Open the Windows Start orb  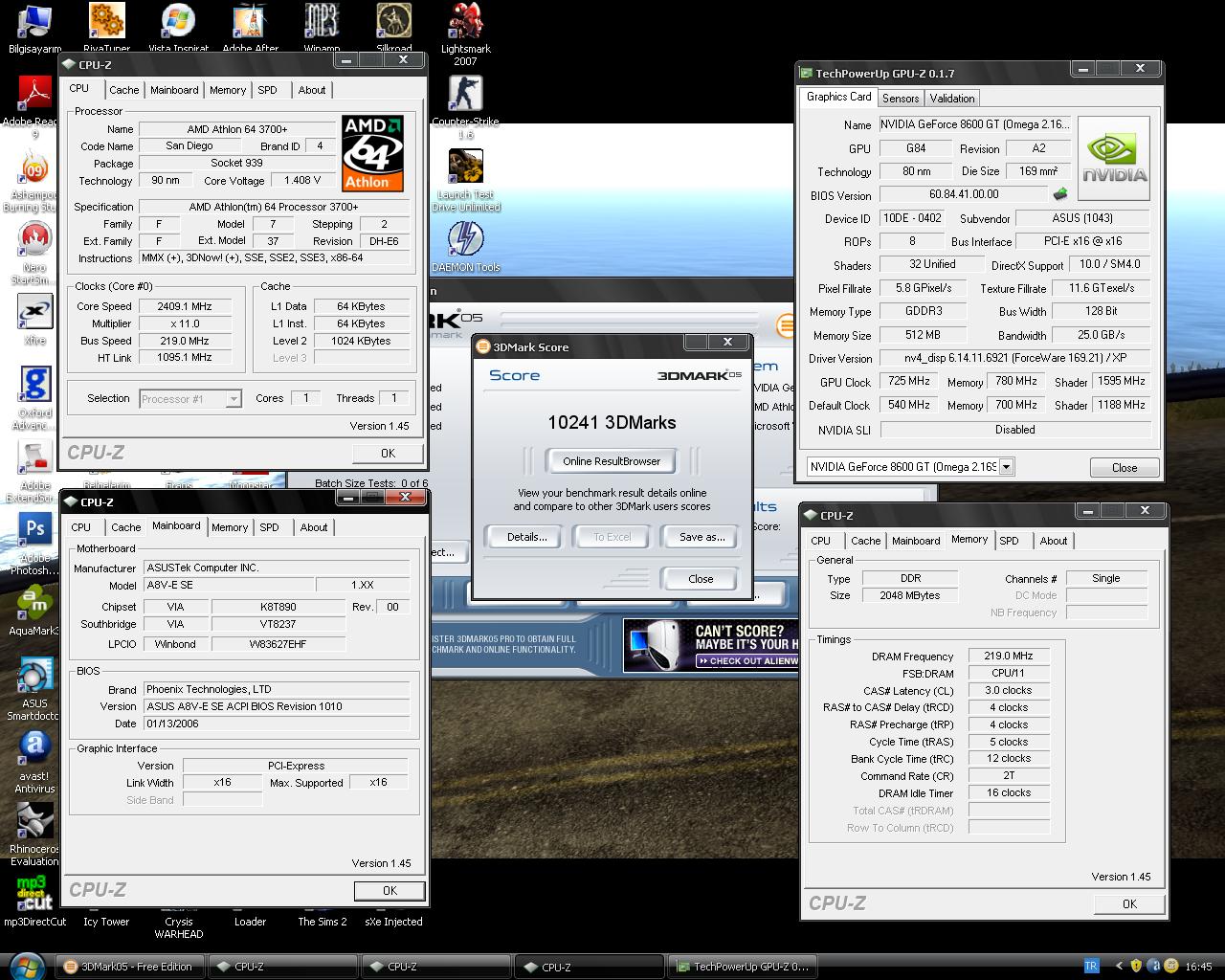pos(26,965)
